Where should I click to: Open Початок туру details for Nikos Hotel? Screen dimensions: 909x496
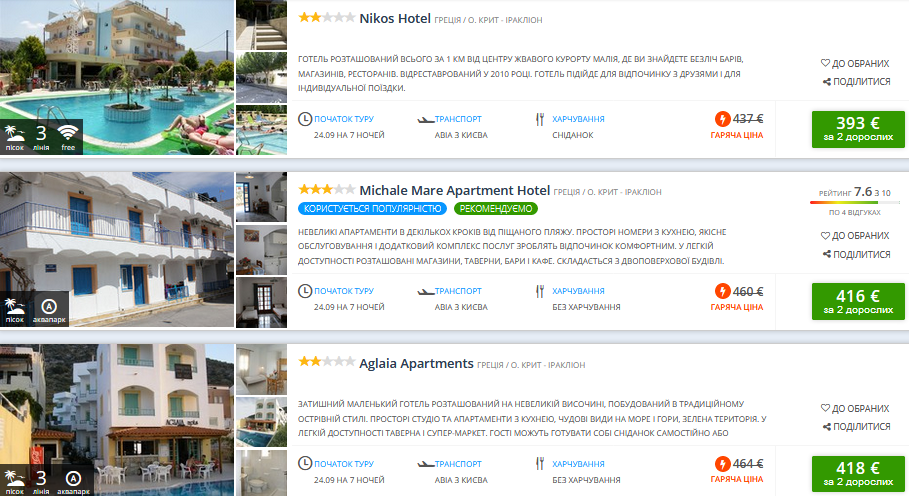tap(344, 119)
